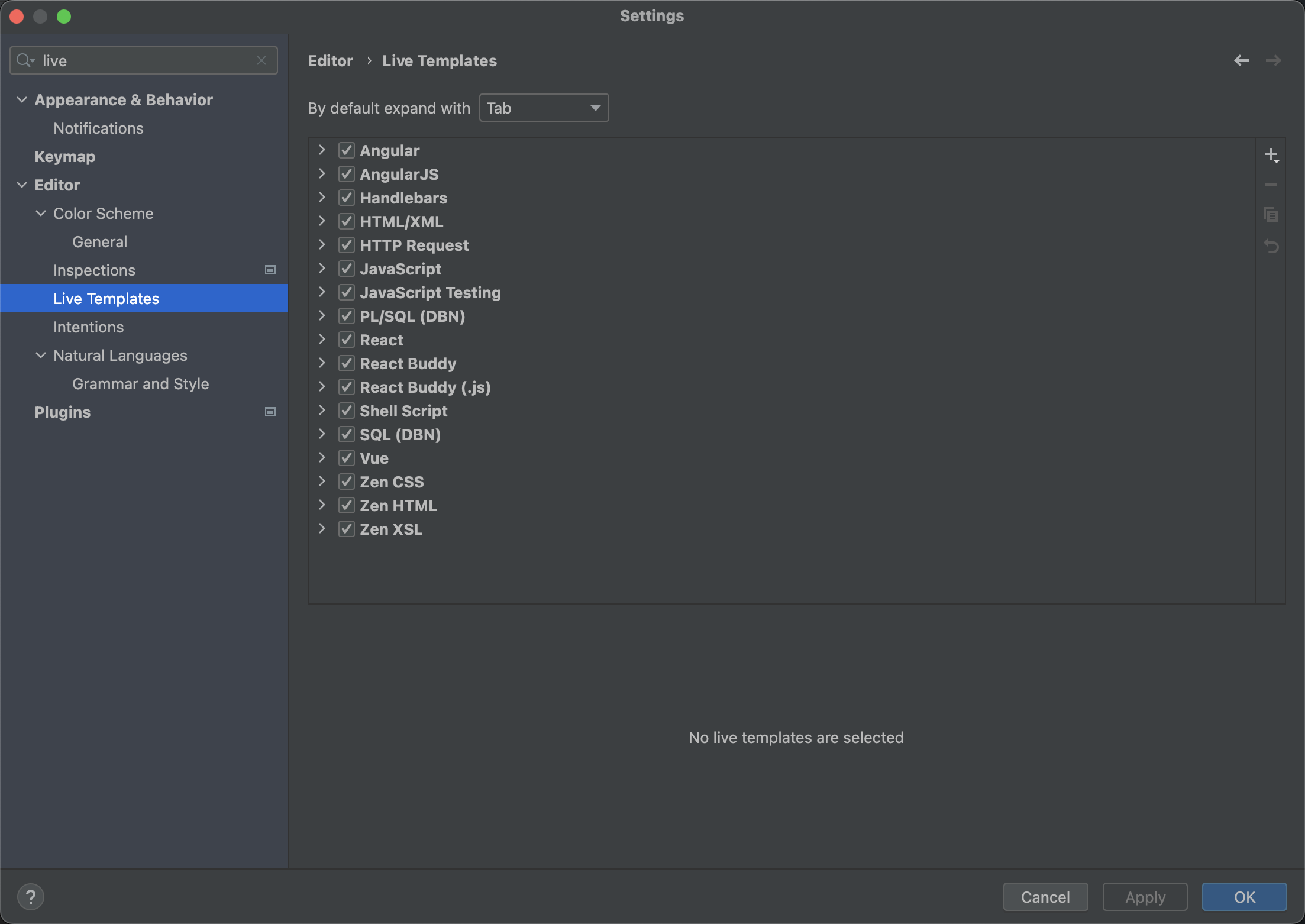Open the expand with Tab dropdown

tap(543, 108)
